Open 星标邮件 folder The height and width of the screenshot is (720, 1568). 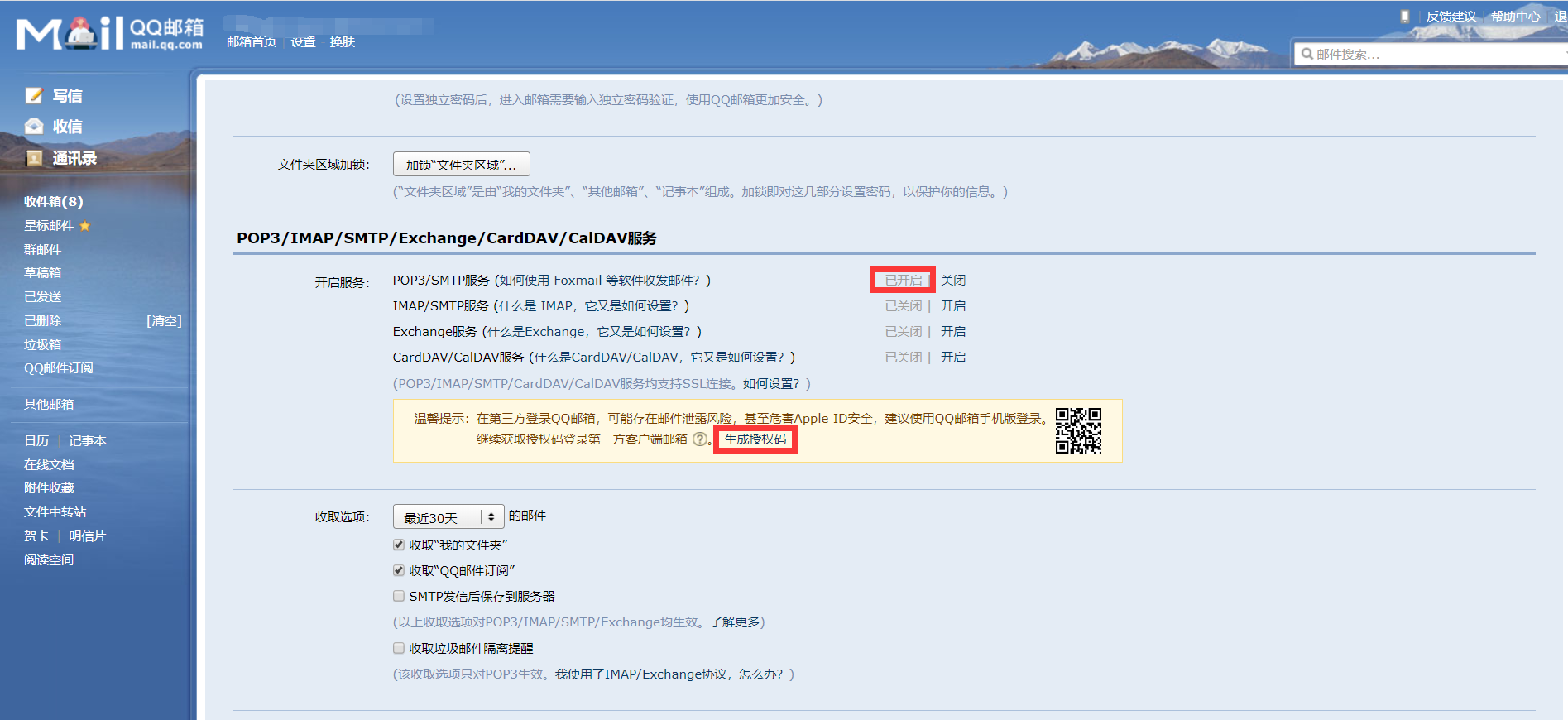pyautogui.click(x=49, y=226)
